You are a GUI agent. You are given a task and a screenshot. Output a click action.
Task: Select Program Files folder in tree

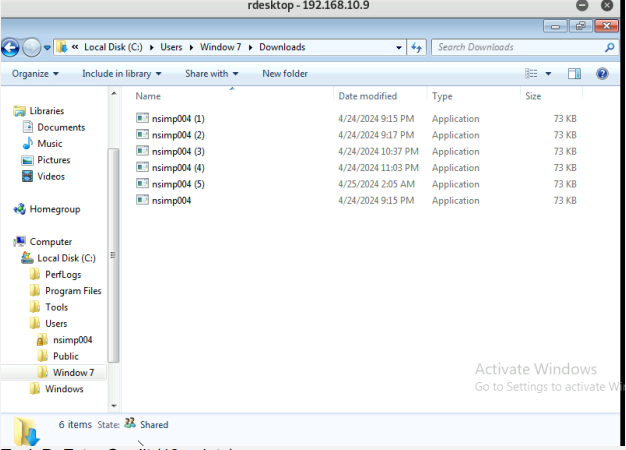coord(72,291)
